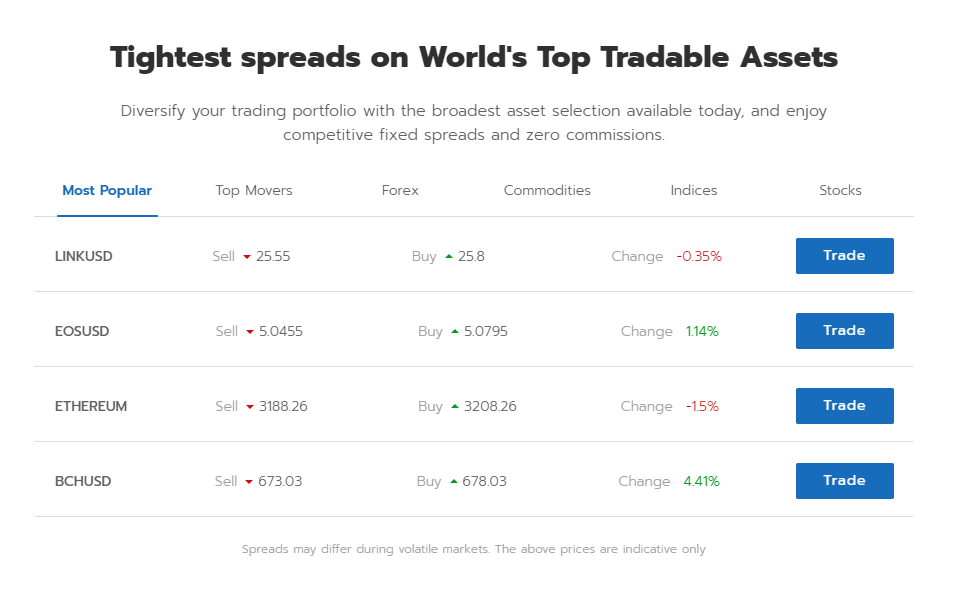Click the green arrow beside BCHUSD buy 678.03
This screenshot has height=594, width=957.
point(453,482)
